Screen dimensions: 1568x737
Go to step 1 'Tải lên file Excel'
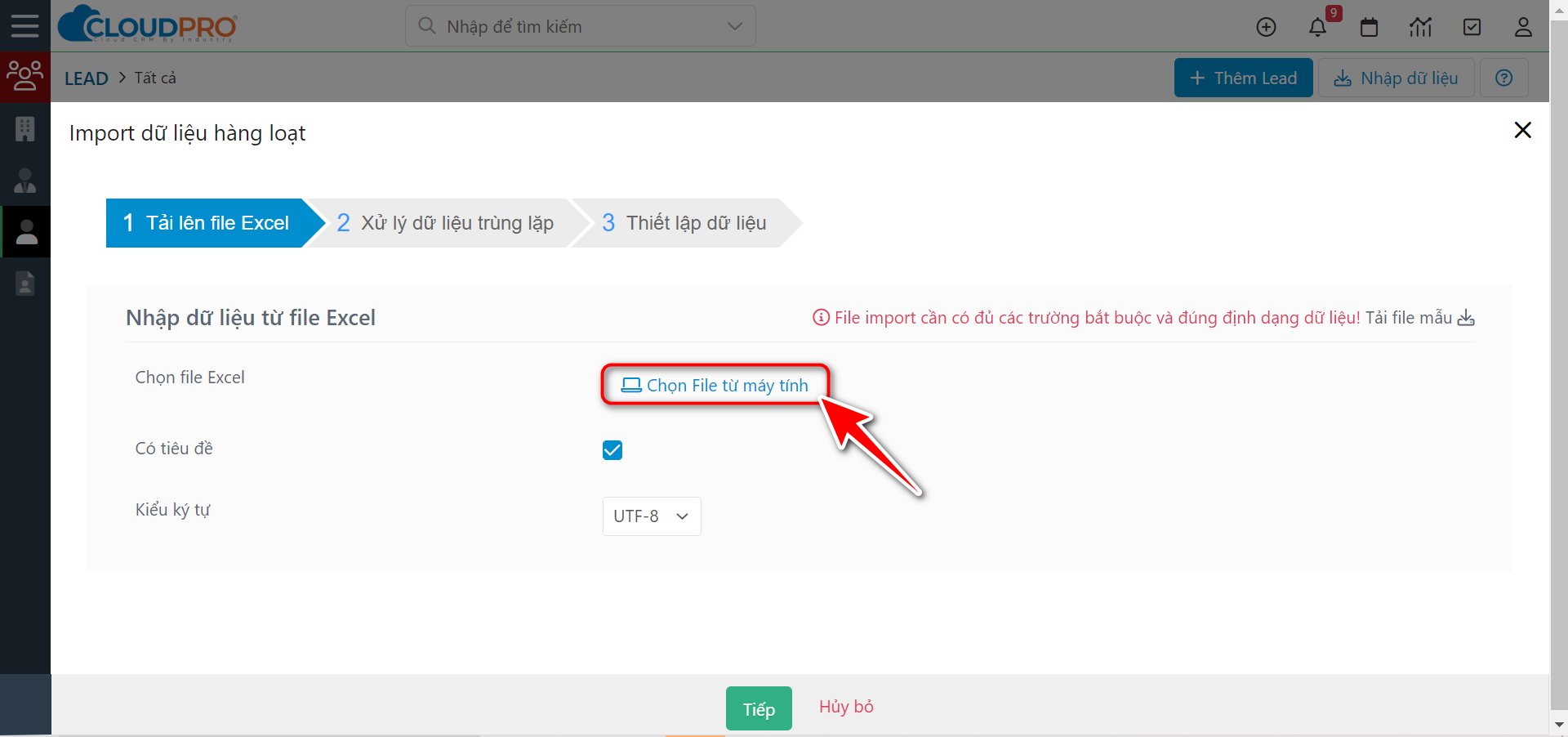[216, 223]
